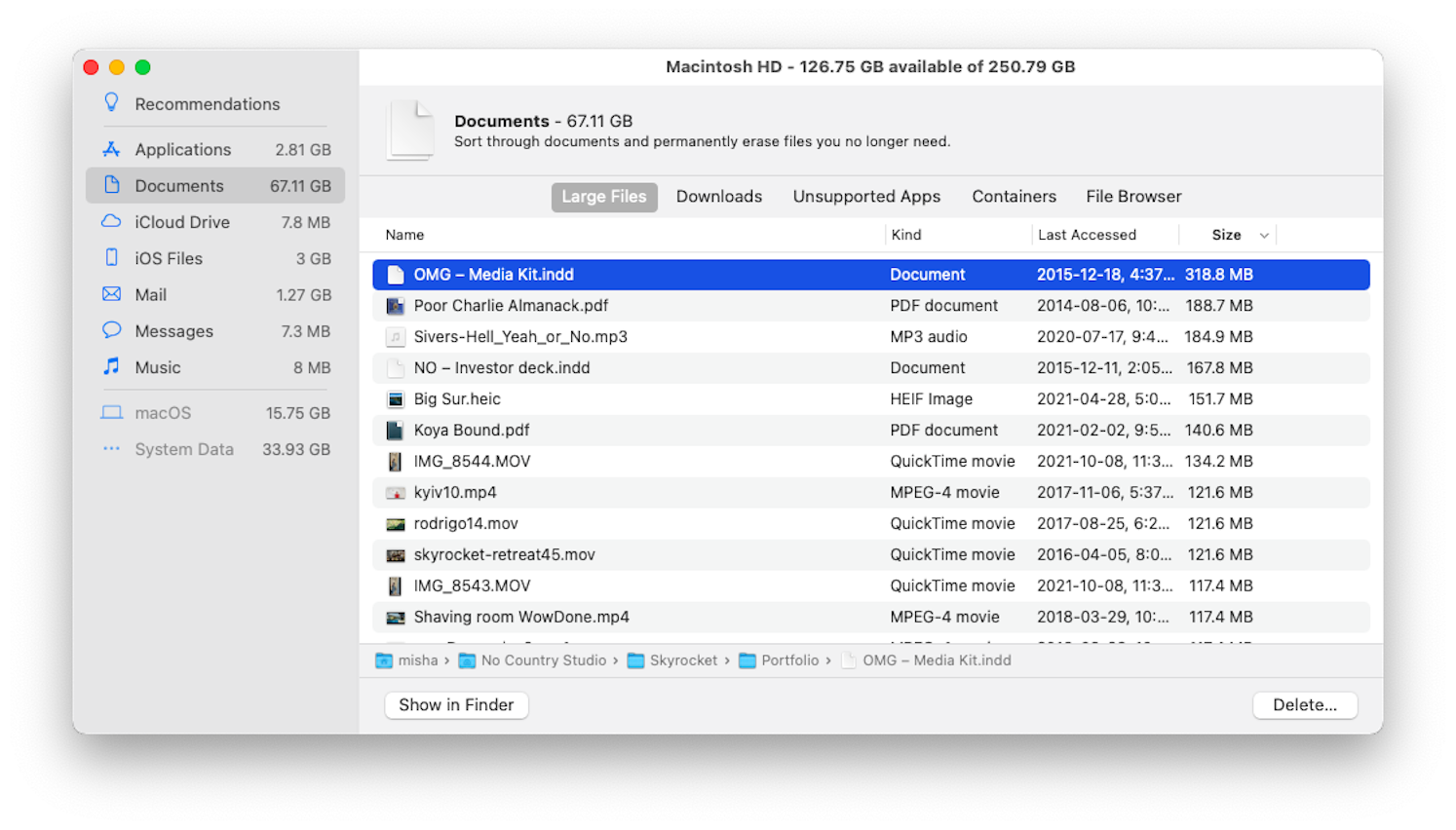Click Sivers-Hell_Yeah_or_No.mp3 audio file icon
The height and width of the screenshot is (830, 1456).
[x=395, y=337]
